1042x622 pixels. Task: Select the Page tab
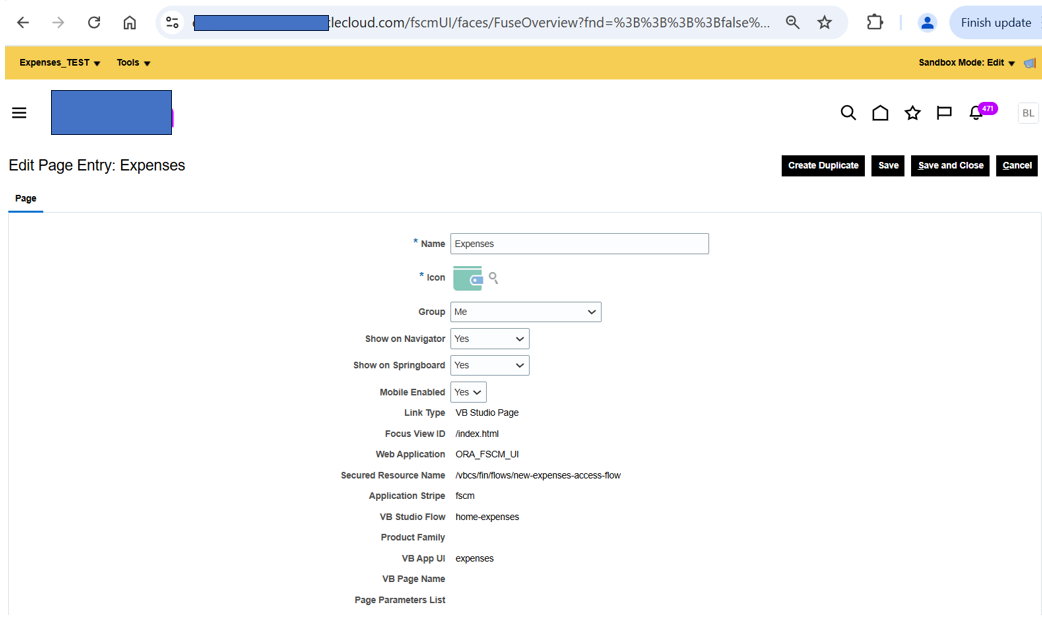pos(26,199)
